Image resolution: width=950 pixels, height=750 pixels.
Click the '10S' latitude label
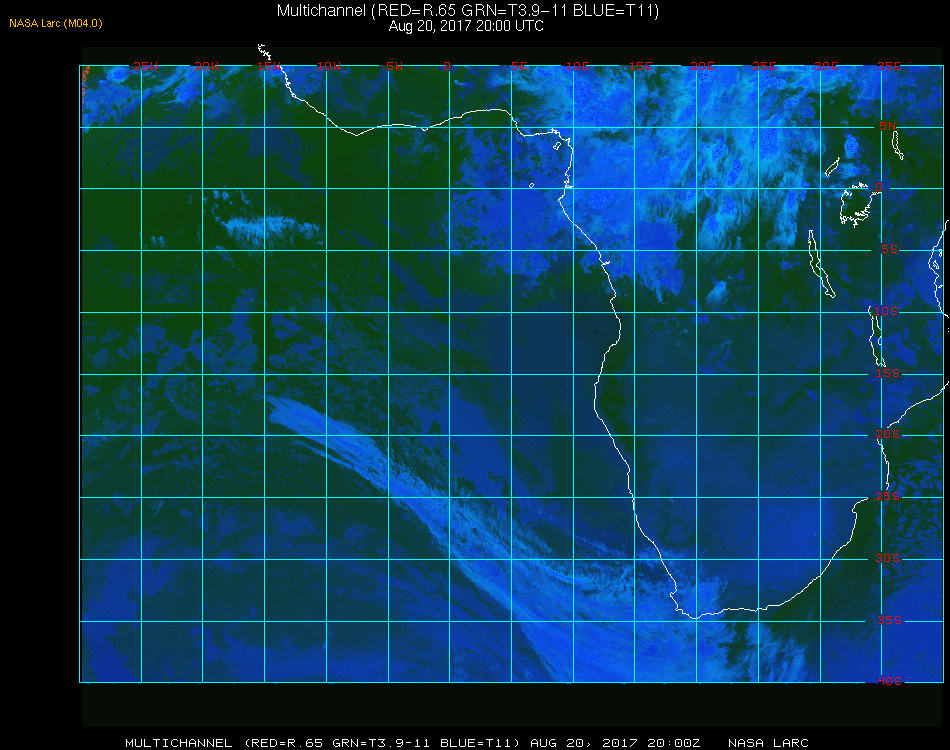click(x=885, y=311)
